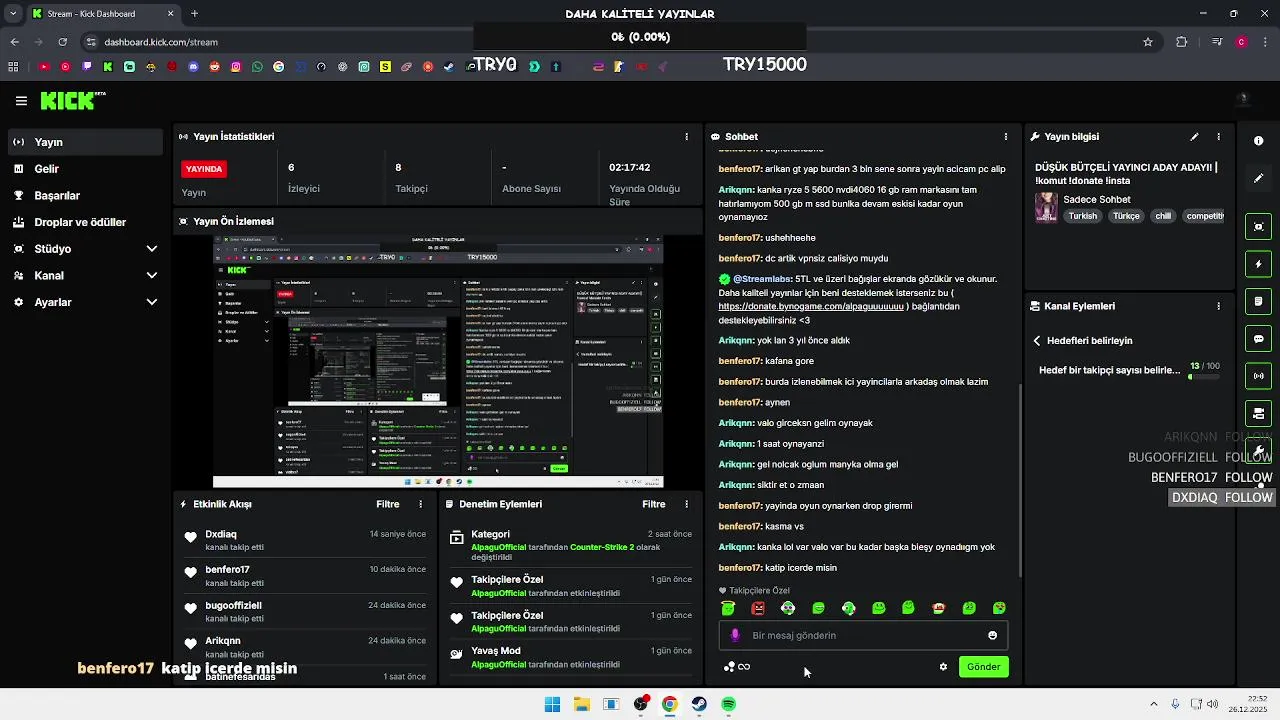
Task: Toggle the document/notes widget in right sidebar
Action: pos(1258,301)
